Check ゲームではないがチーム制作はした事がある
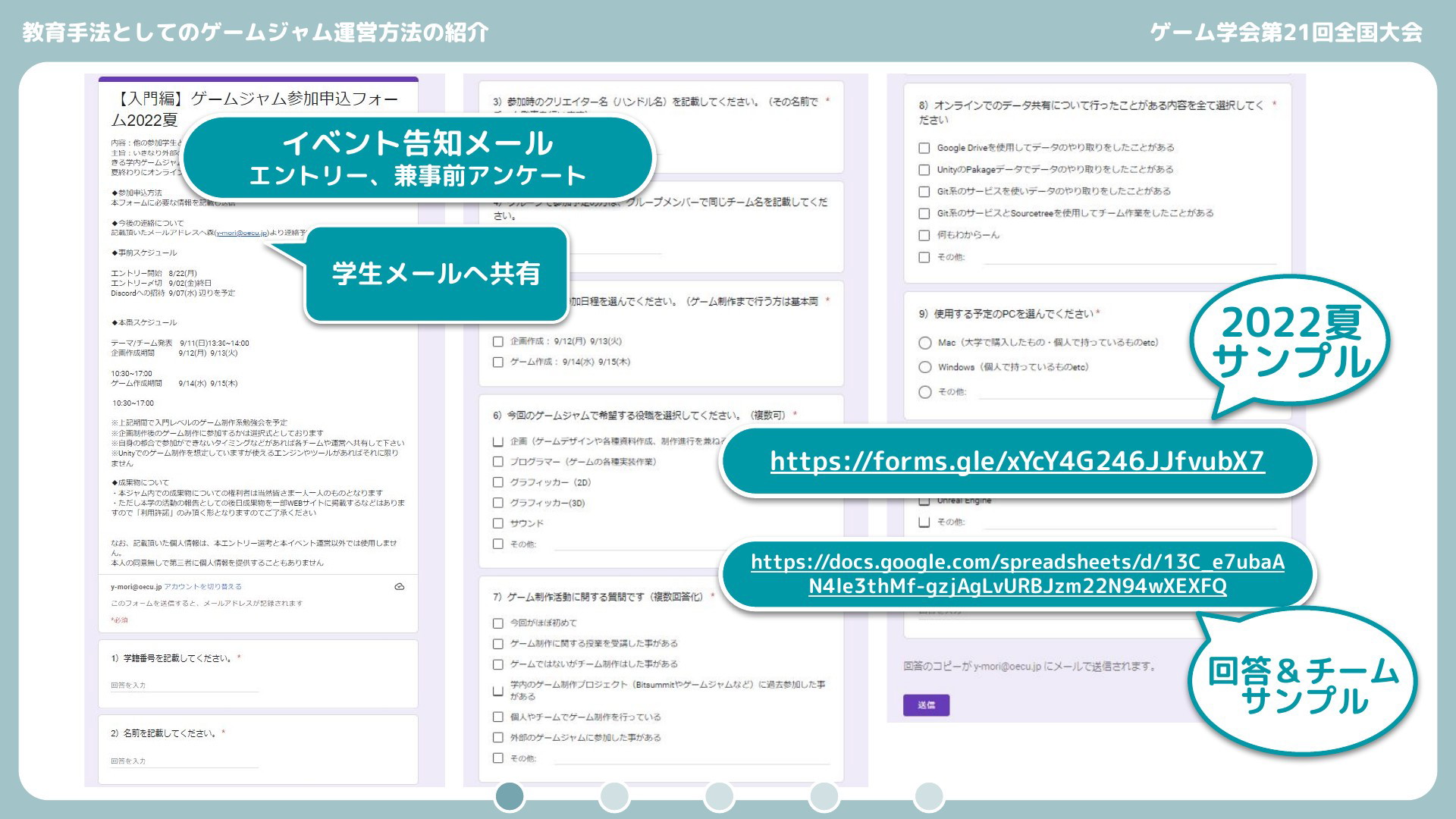 pyautogui.click(x=498, y=664)
